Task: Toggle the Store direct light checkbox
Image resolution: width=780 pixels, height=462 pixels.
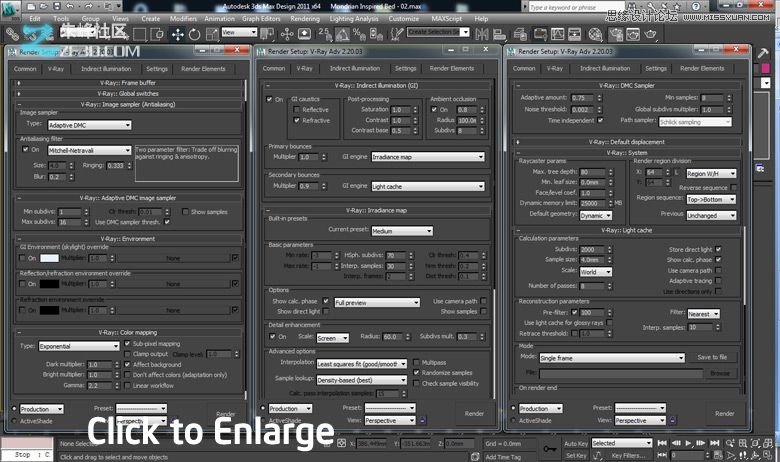Action: pyautogui.click(x=718, y=250)
